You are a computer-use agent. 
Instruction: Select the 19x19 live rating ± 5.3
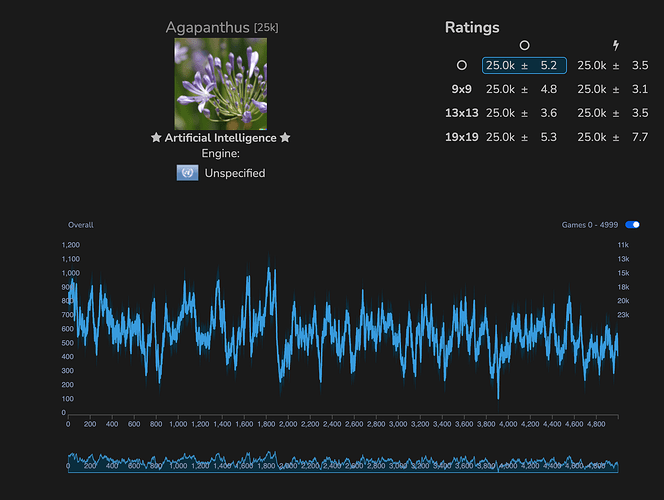pos(521,136)
